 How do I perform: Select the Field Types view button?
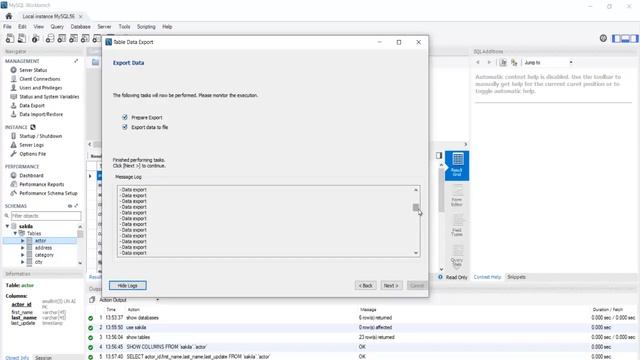coord(457,226)
